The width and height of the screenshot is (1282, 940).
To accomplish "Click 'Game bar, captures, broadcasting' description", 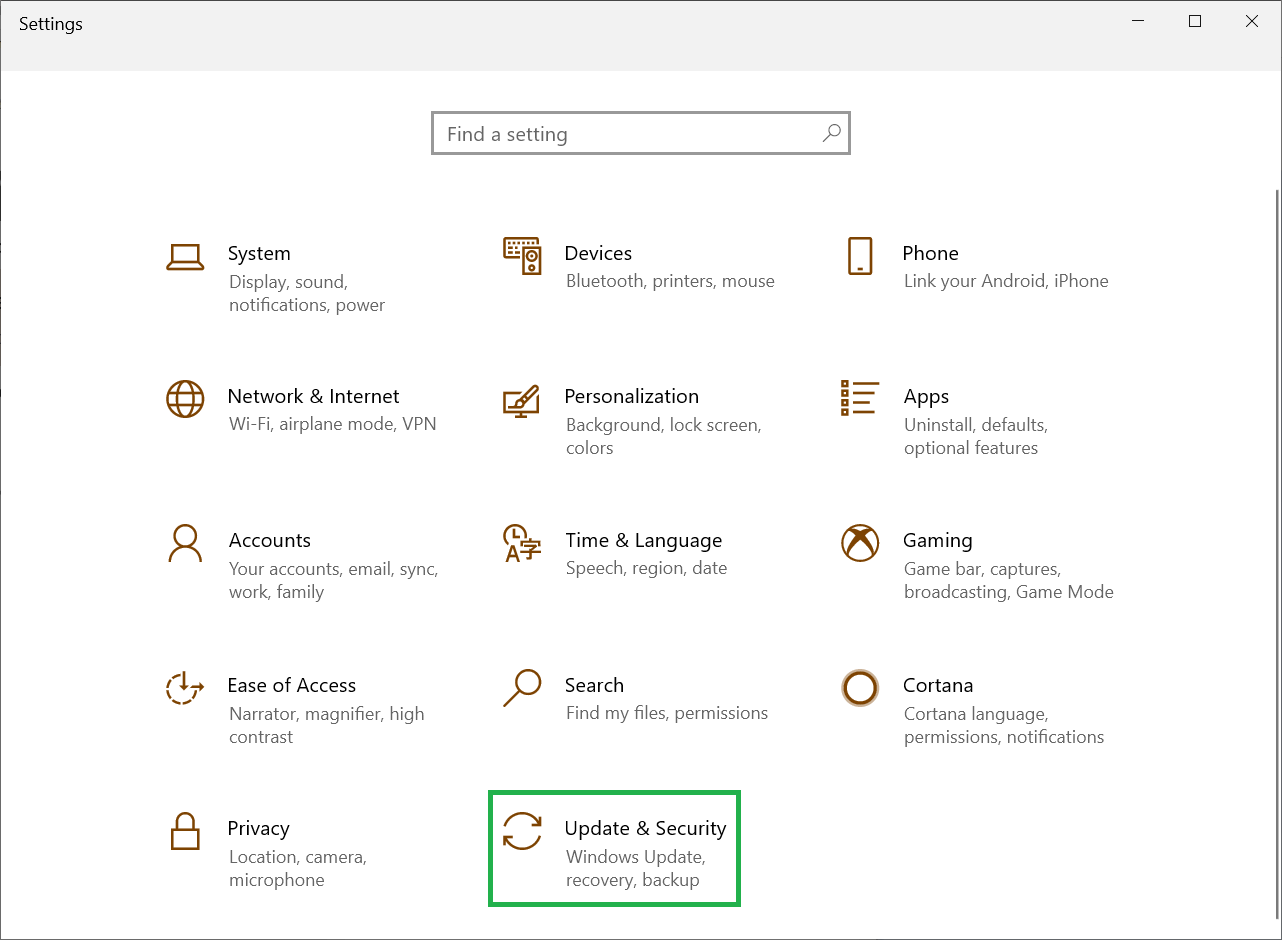I will pos(1009,580).
